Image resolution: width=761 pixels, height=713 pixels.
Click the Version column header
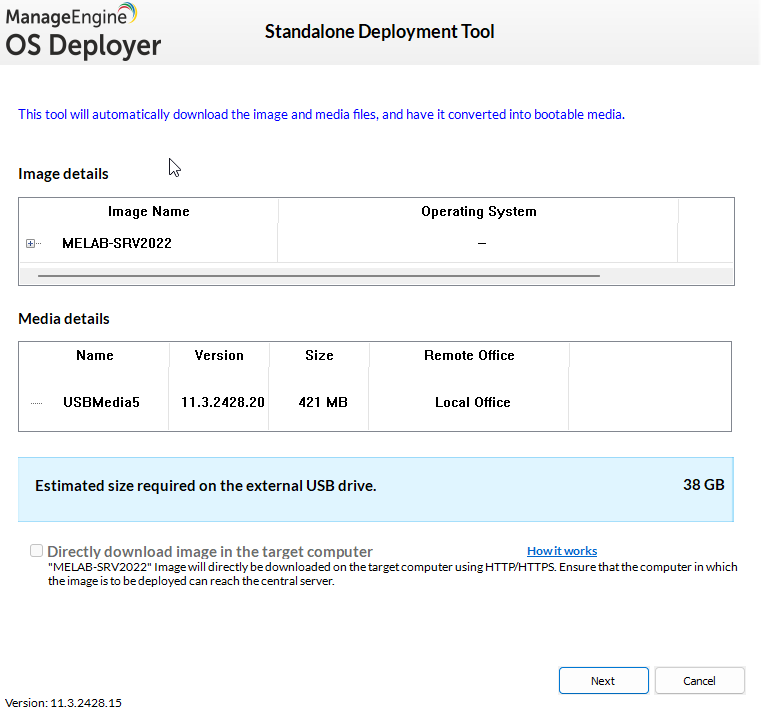[x=219, y=356]
